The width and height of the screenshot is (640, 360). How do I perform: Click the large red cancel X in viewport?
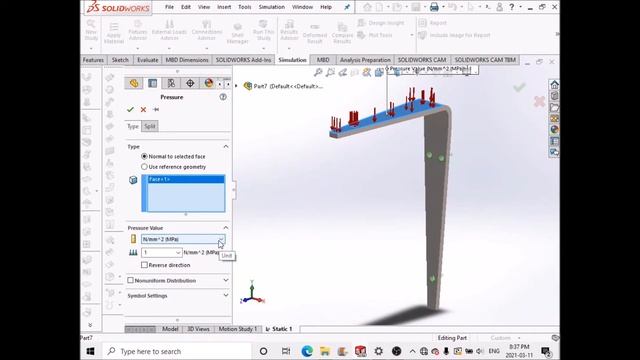[539, 101]
